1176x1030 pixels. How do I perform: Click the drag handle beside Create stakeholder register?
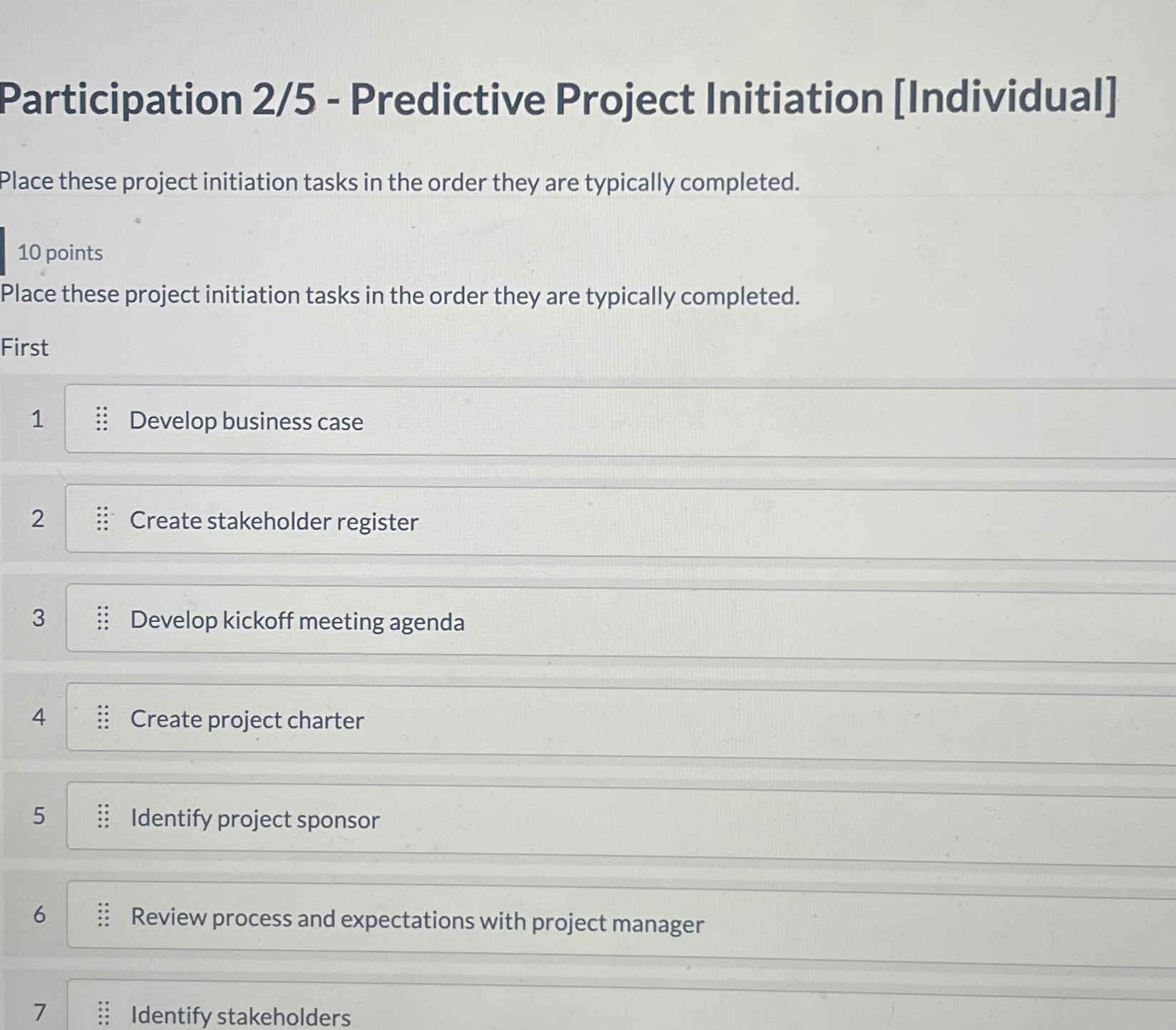103,520
